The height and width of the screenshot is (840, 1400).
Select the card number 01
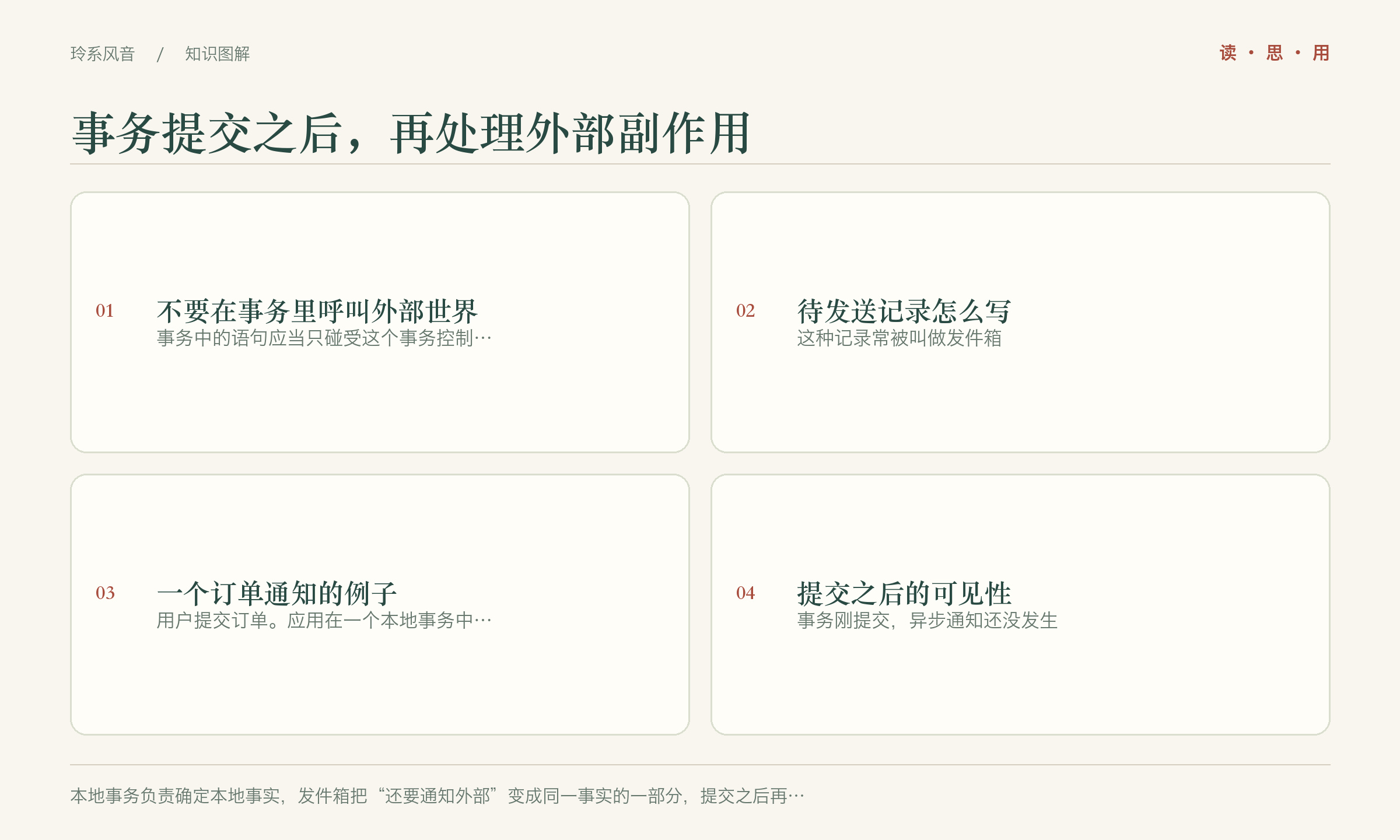(105, 310)
